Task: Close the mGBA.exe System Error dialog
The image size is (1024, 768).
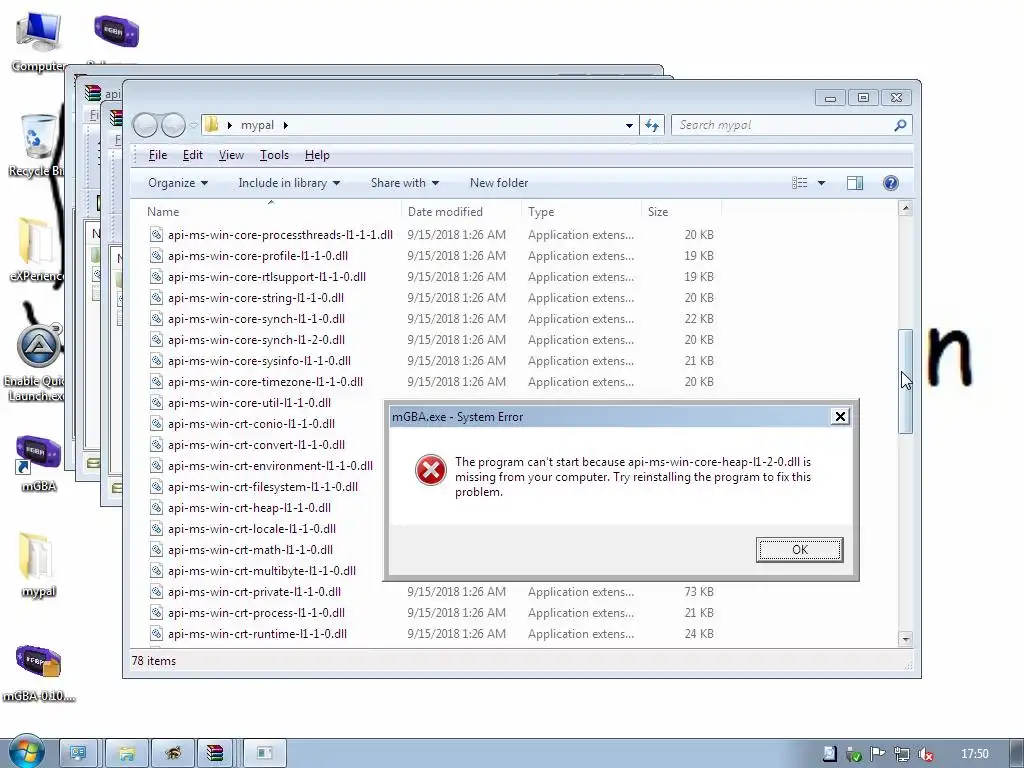Action: tap(840, 417)
